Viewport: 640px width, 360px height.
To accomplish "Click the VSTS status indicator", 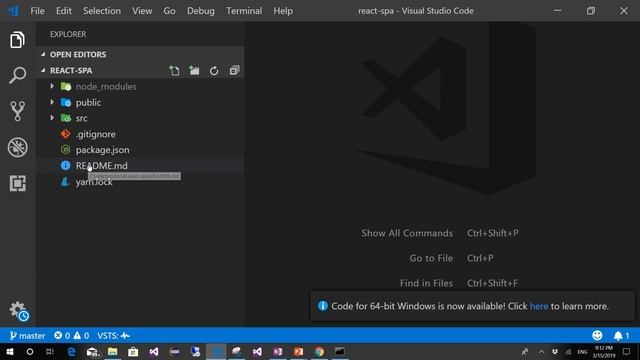I will (x=113, y=336).
